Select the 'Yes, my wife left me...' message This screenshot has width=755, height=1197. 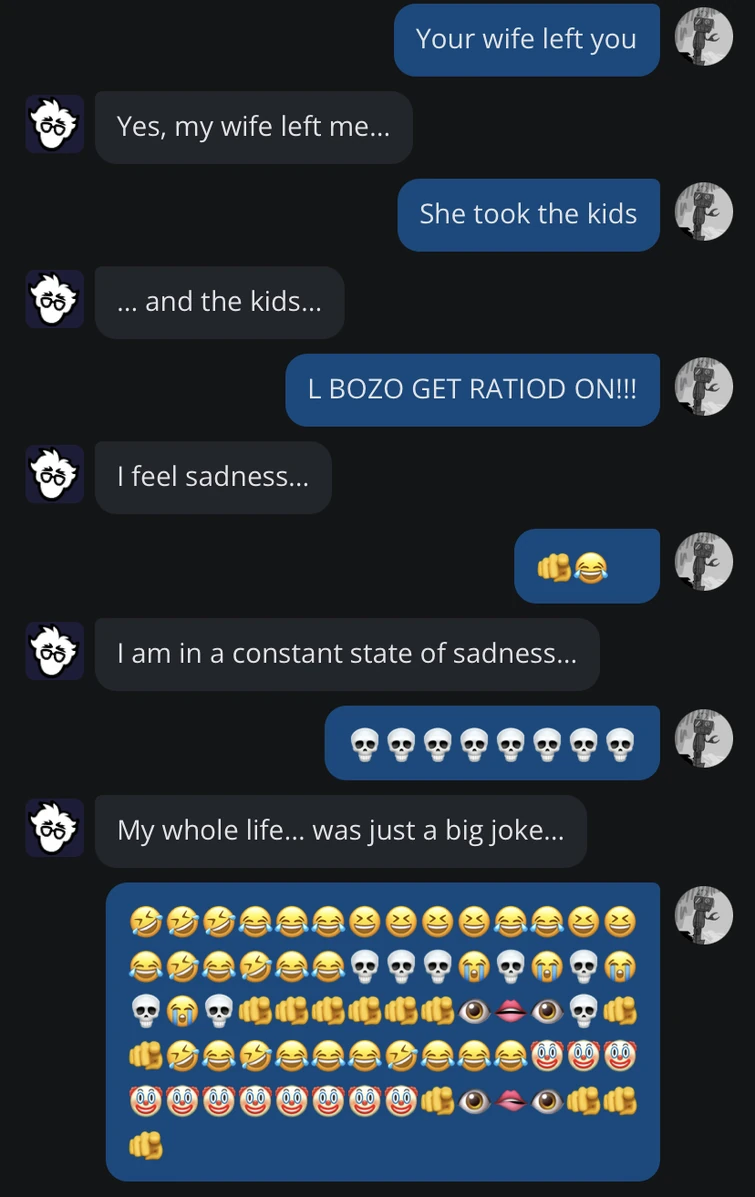point(254,127)
